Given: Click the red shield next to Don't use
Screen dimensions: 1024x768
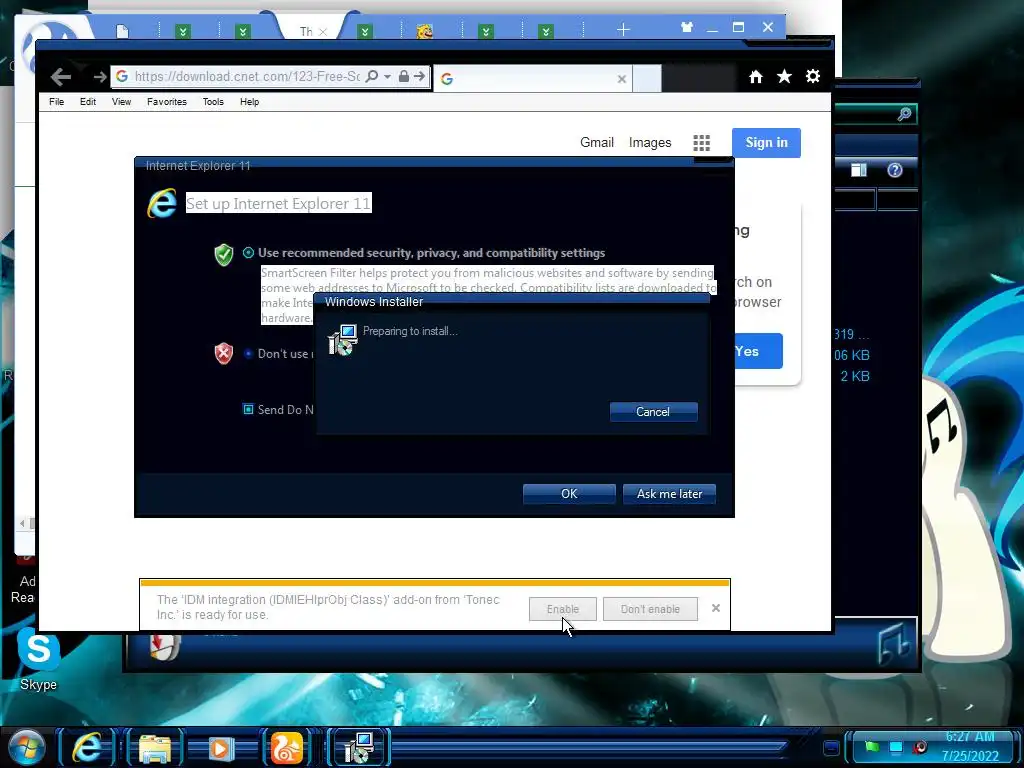Looking at the screenshot, I should (223, 353).
